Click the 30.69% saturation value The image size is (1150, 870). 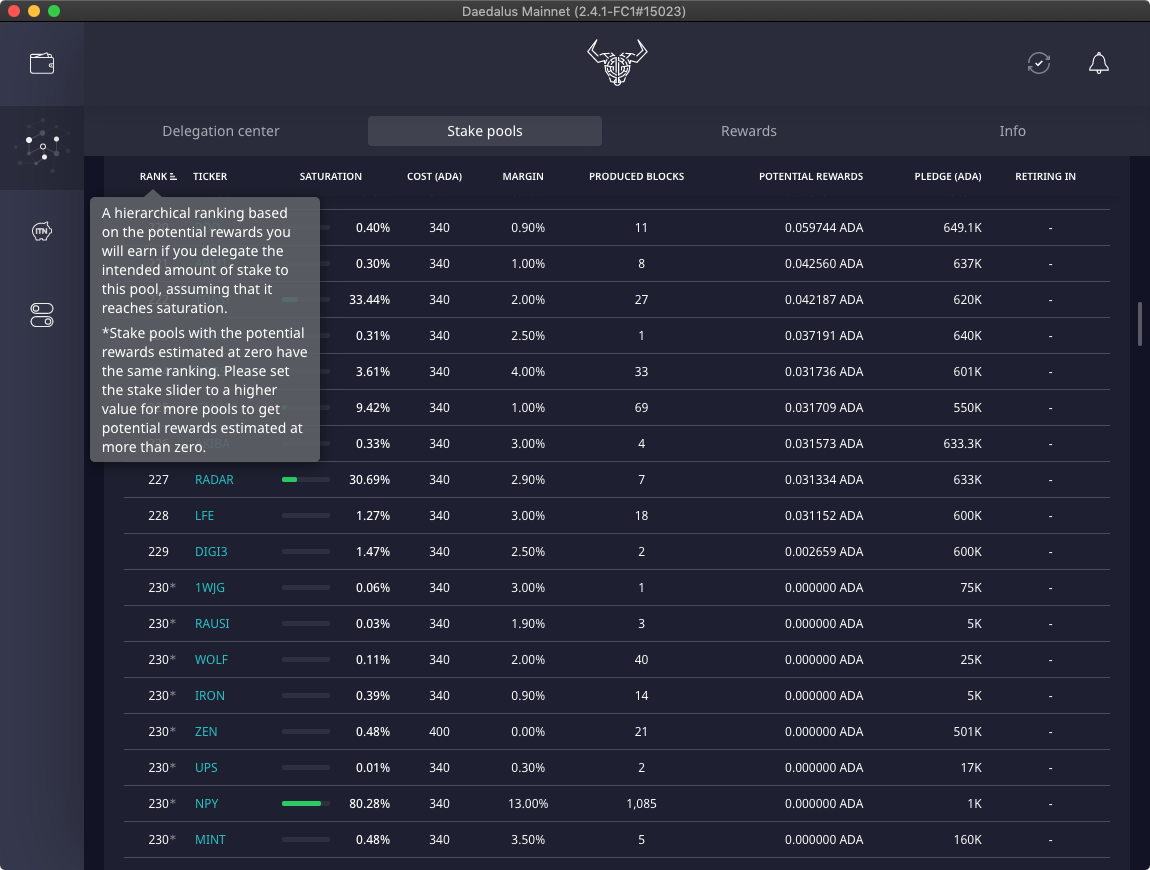pyautogui.click(x=370, y=480)
